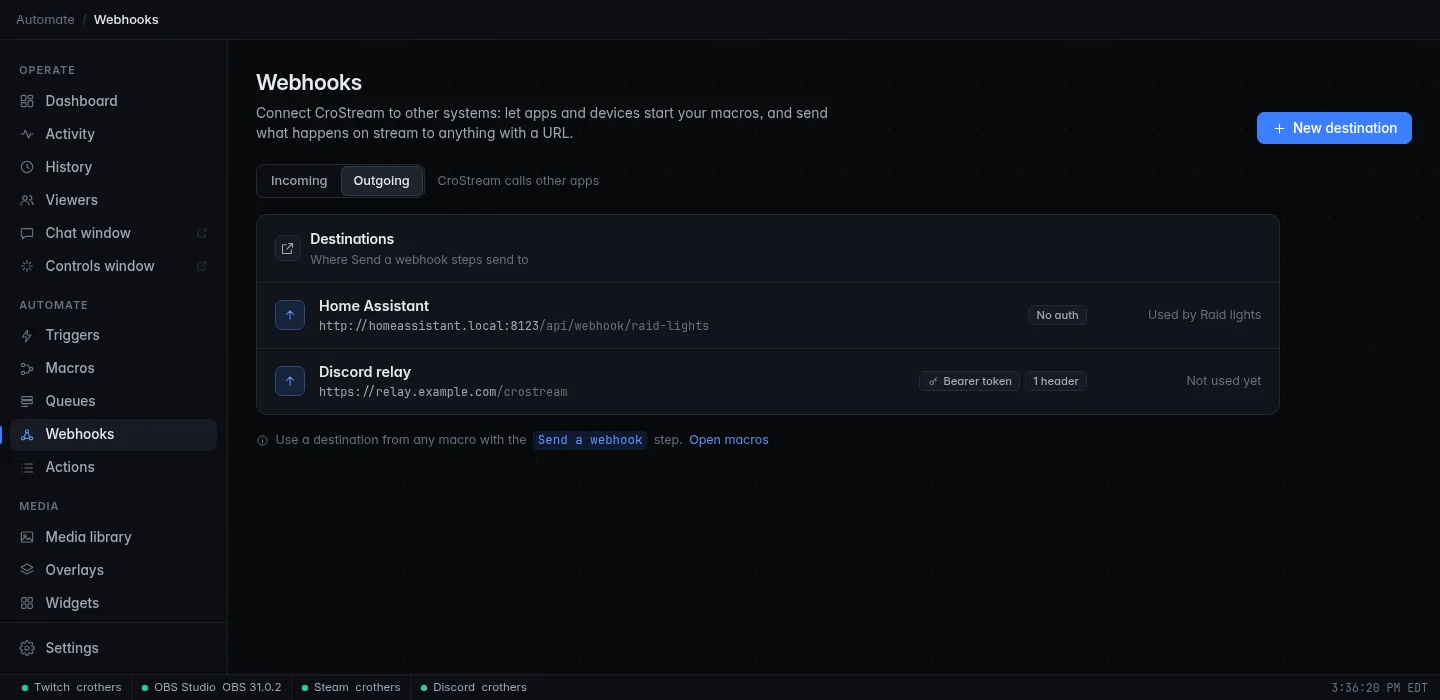Viewport: 1440px width, 700px height.
Task: Click the Bearer token badge
Action: coord(969,381)
